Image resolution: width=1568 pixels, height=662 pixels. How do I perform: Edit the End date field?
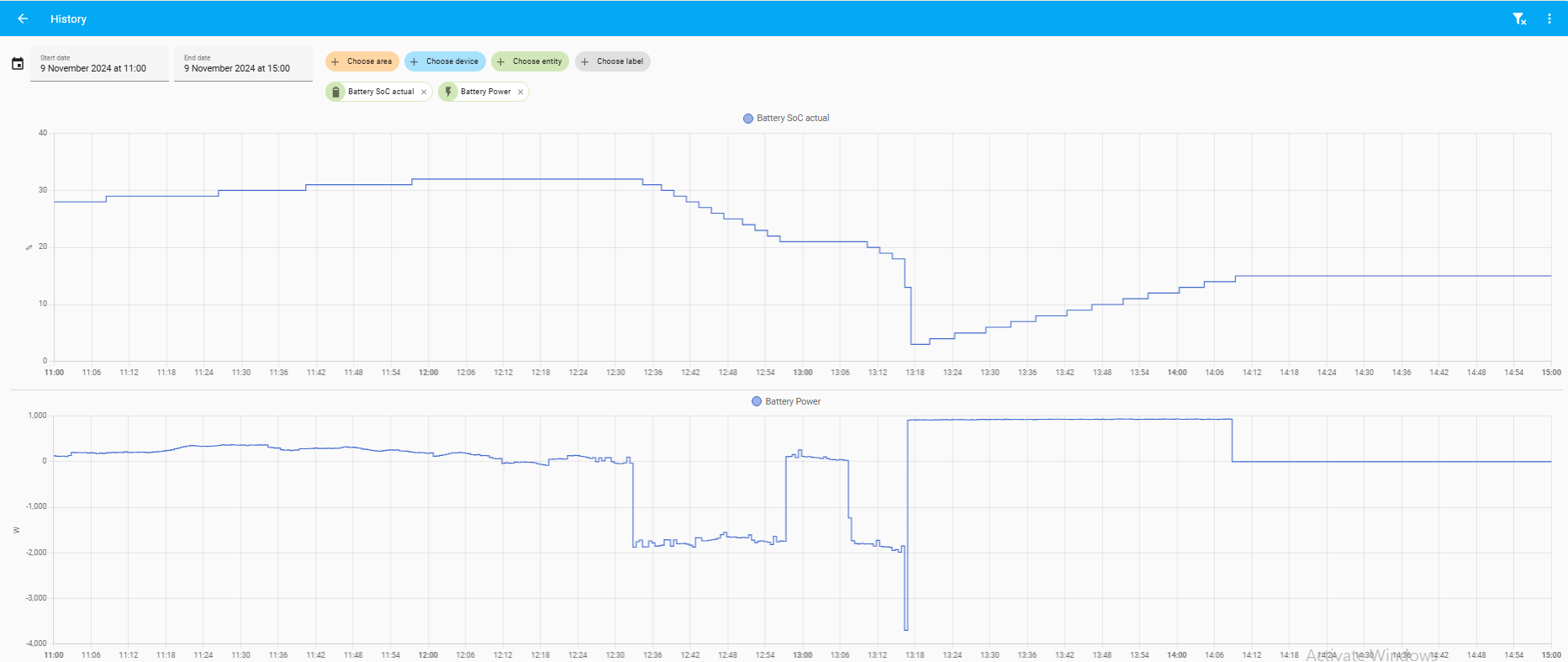(243, 64)
